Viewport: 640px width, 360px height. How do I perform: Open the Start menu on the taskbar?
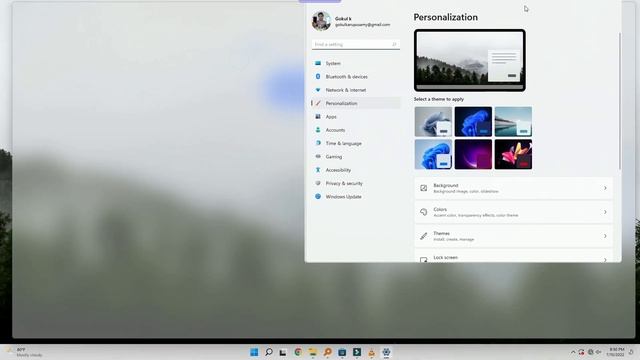[254, 352]
